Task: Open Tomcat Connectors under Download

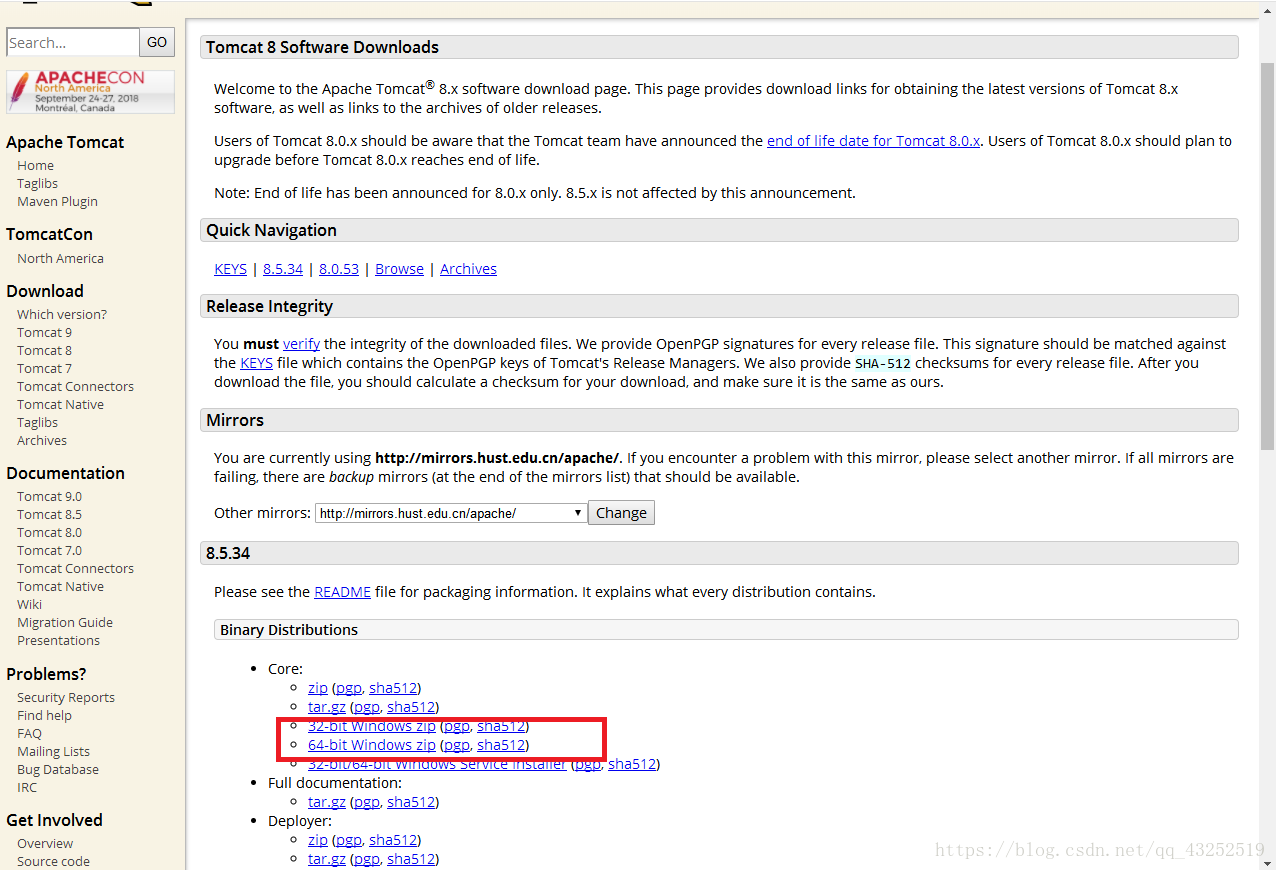Action: (x=75, y=386)
